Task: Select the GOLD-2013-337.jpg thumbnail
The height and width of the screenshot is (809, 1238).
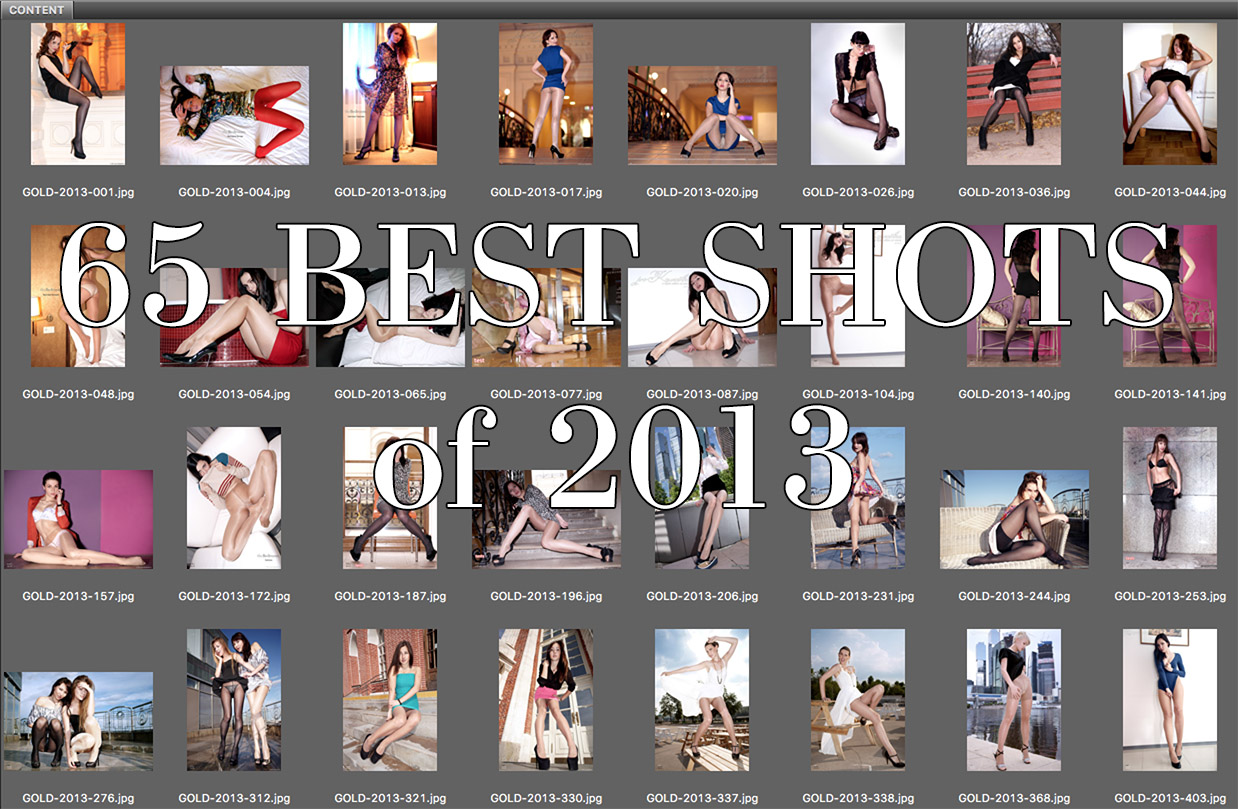Action: (702, 700)
